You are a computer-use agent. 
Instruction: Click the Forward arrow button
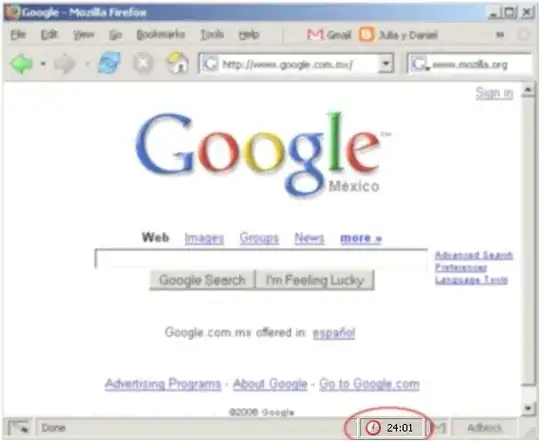65,64
